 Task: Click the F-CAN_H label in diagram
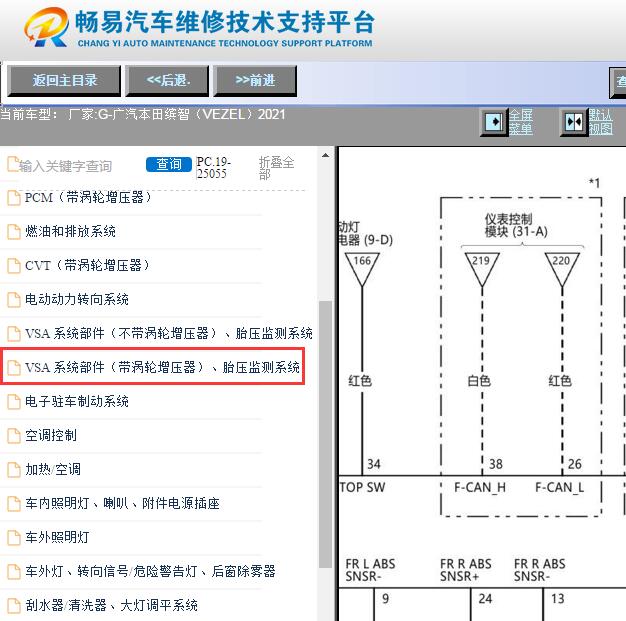pyautogui.click(x=480, y=487)
